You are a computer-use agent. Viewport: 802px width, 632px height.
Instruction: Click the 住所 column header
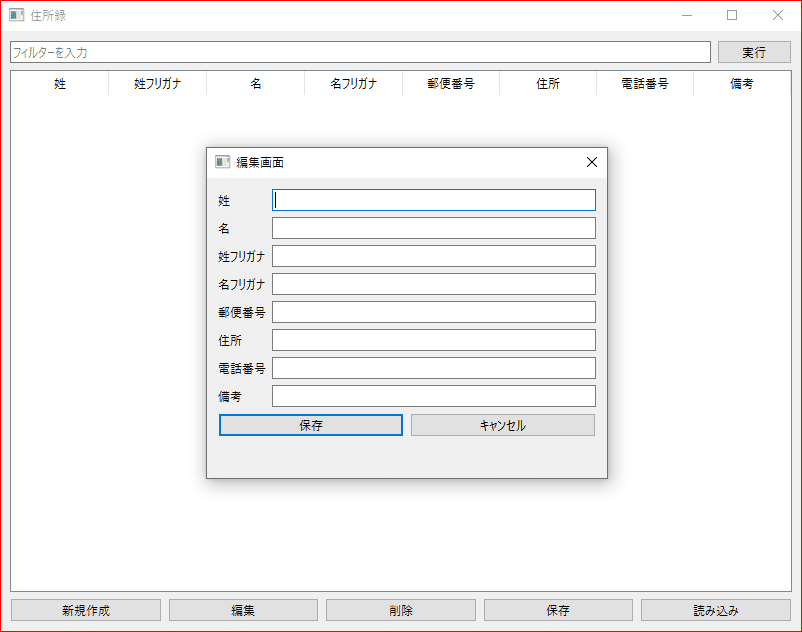pos(548,83)
